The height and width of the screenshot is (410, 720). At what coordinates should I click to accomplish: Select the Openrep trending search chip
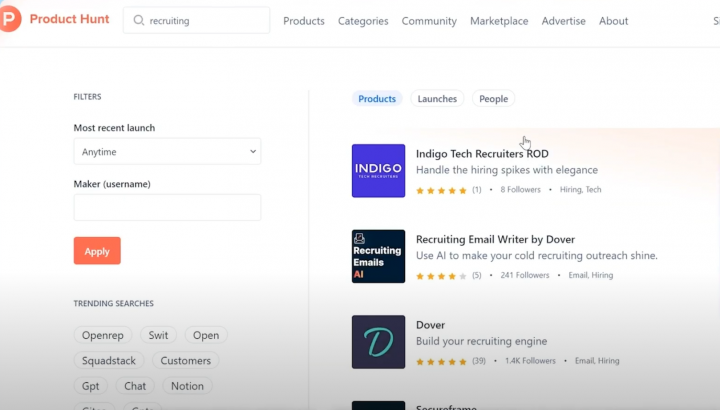103,336
